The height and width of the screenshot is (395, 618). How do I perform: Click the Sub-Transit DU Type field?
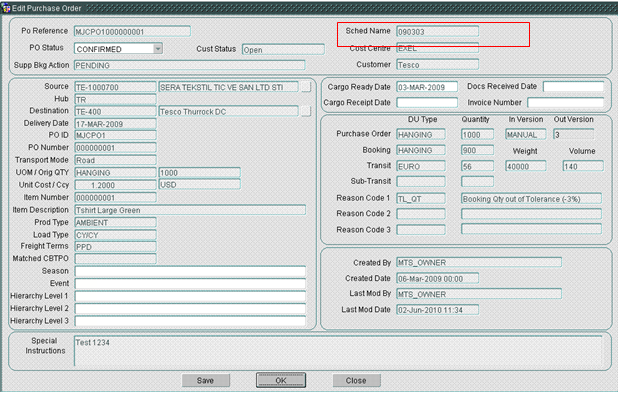pos(421,181)
